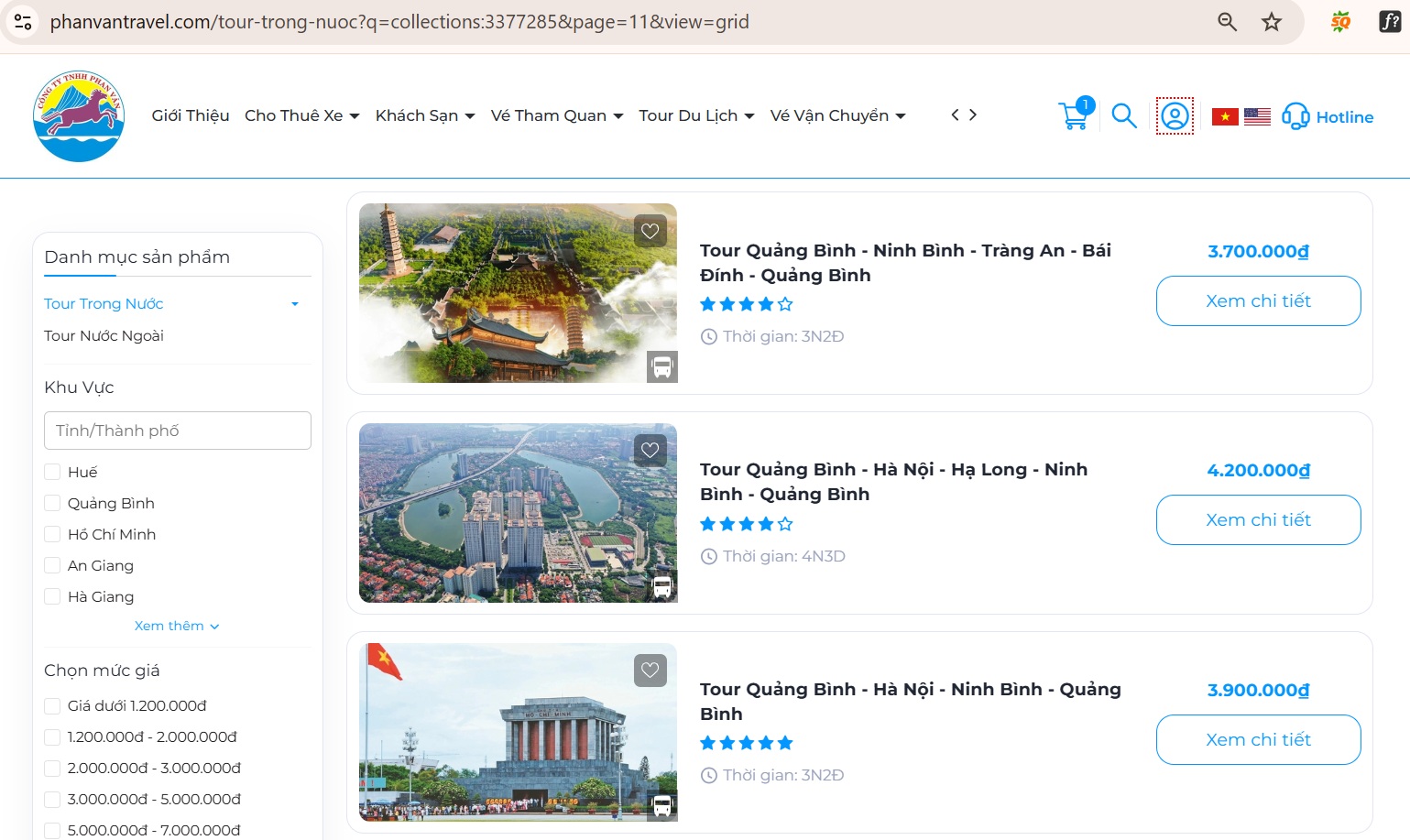Open the orange browser extension icon
1410x840 pixels.
1340,22
